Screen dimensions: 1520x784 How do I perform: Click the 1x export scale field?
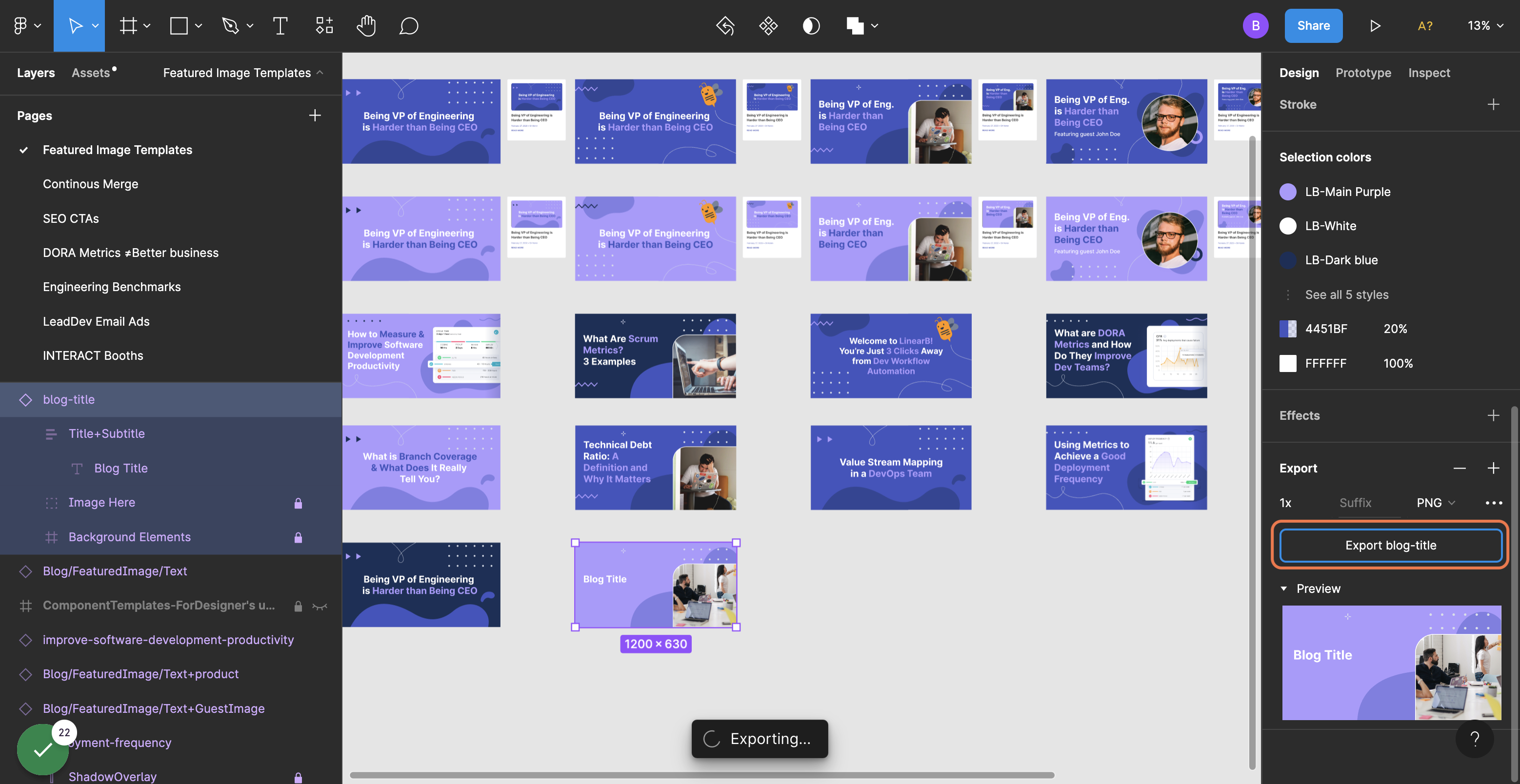point(1285,503)
